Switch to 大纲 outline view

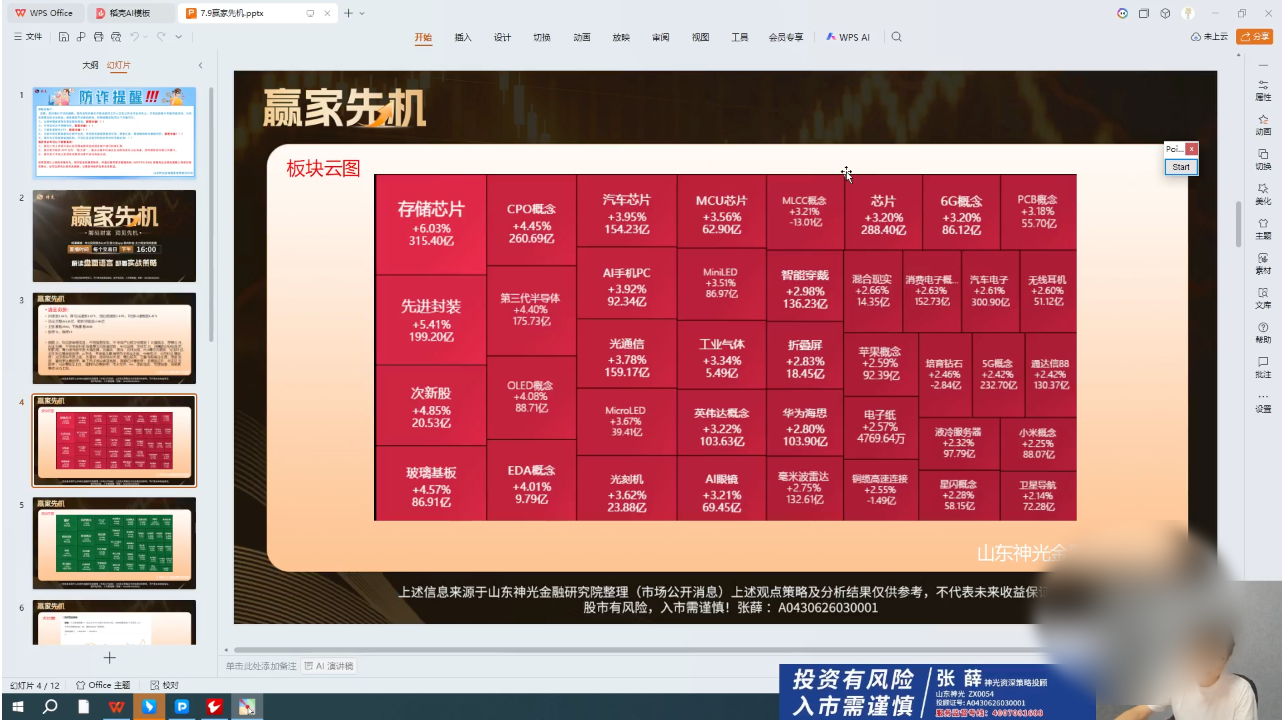90,65
